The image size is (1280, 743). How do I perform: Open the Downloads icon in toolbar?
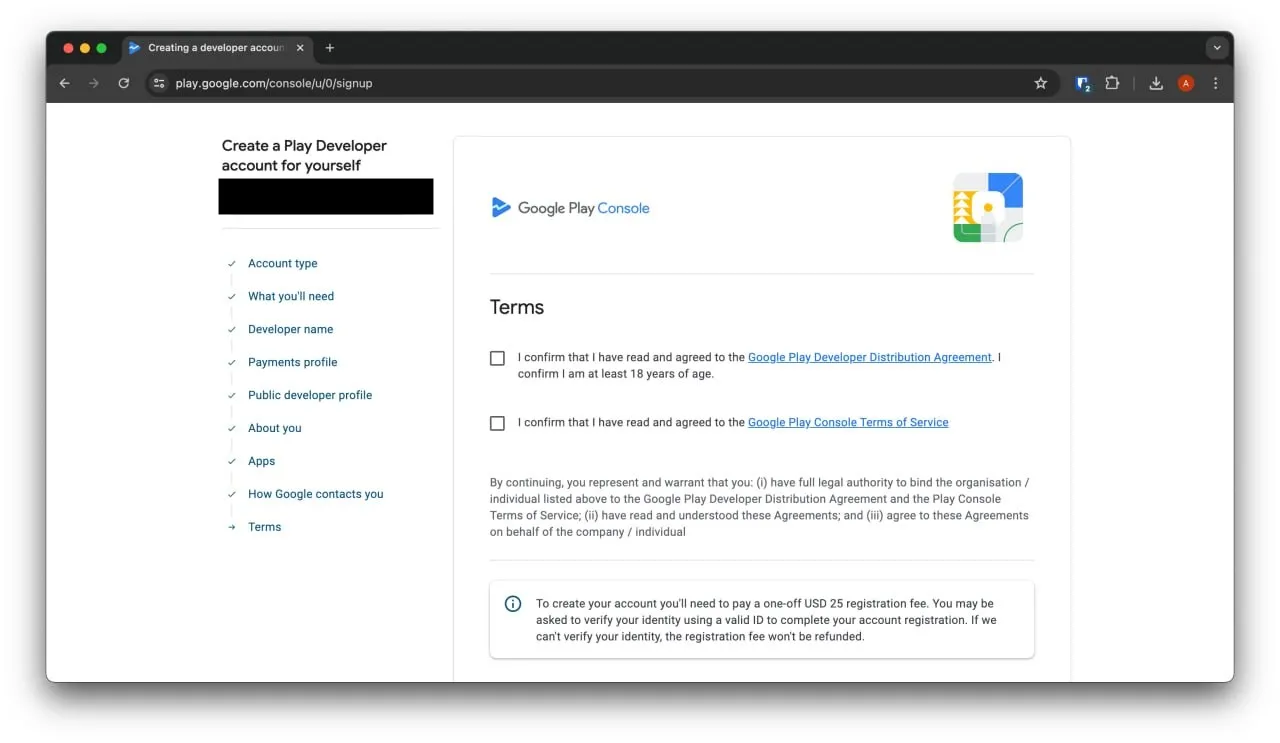(1156, 84)
